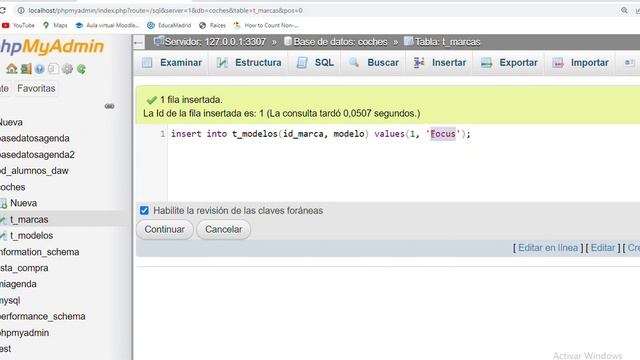Open bd_alumnos_daw database
Viewport: 640px width, 360px height.
click(x=34, y=171)
